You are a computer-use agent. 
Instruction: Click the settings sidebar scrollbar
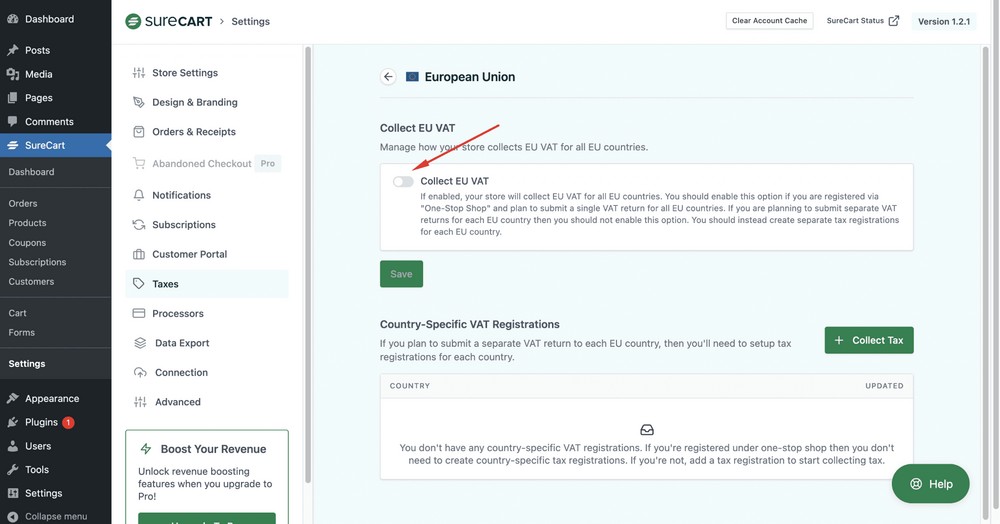coord(308,265)
